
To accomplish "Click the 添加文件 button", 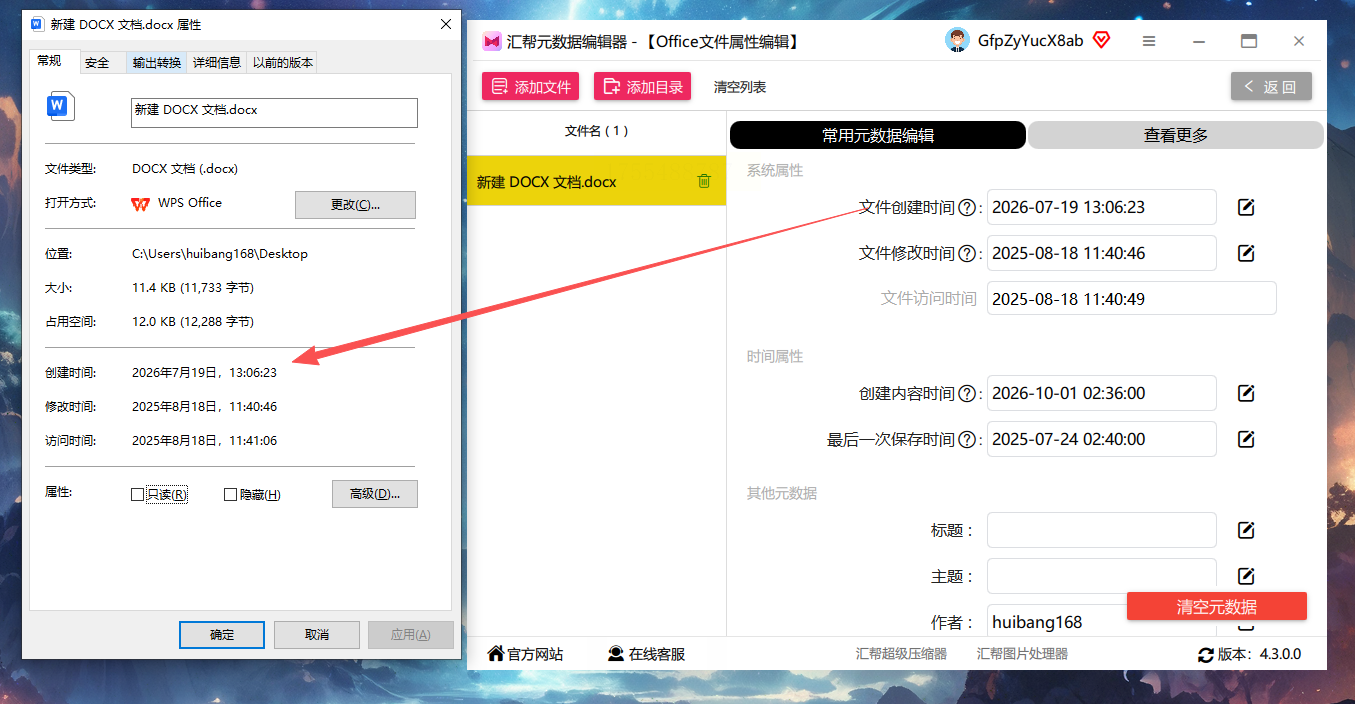I will coord(531,87).
